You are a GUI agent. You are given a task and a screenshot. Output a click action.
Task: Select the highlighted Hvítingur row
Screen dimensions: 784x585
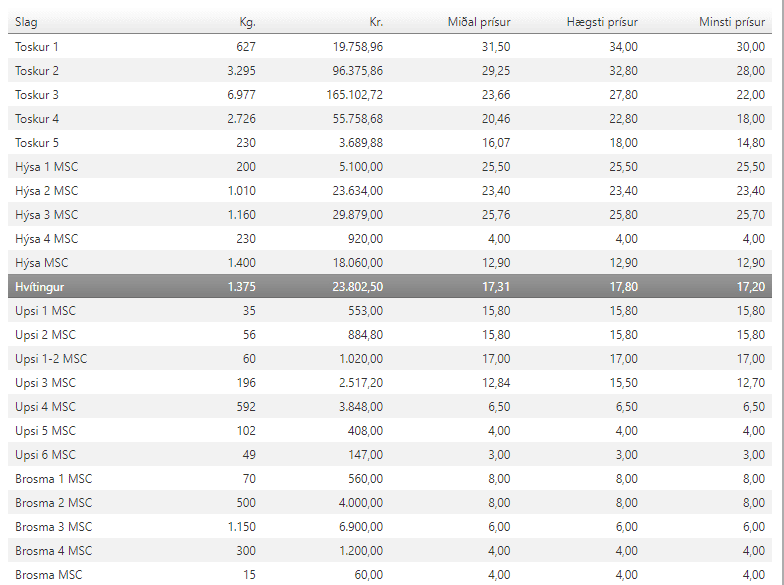390,286
